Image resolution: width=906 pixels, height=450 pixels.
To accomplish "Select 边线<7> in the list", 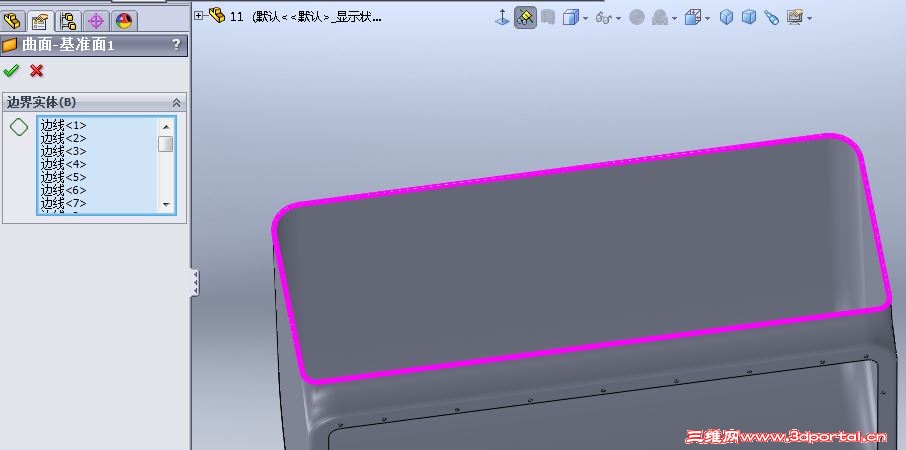I will click(x=64, y=203).
